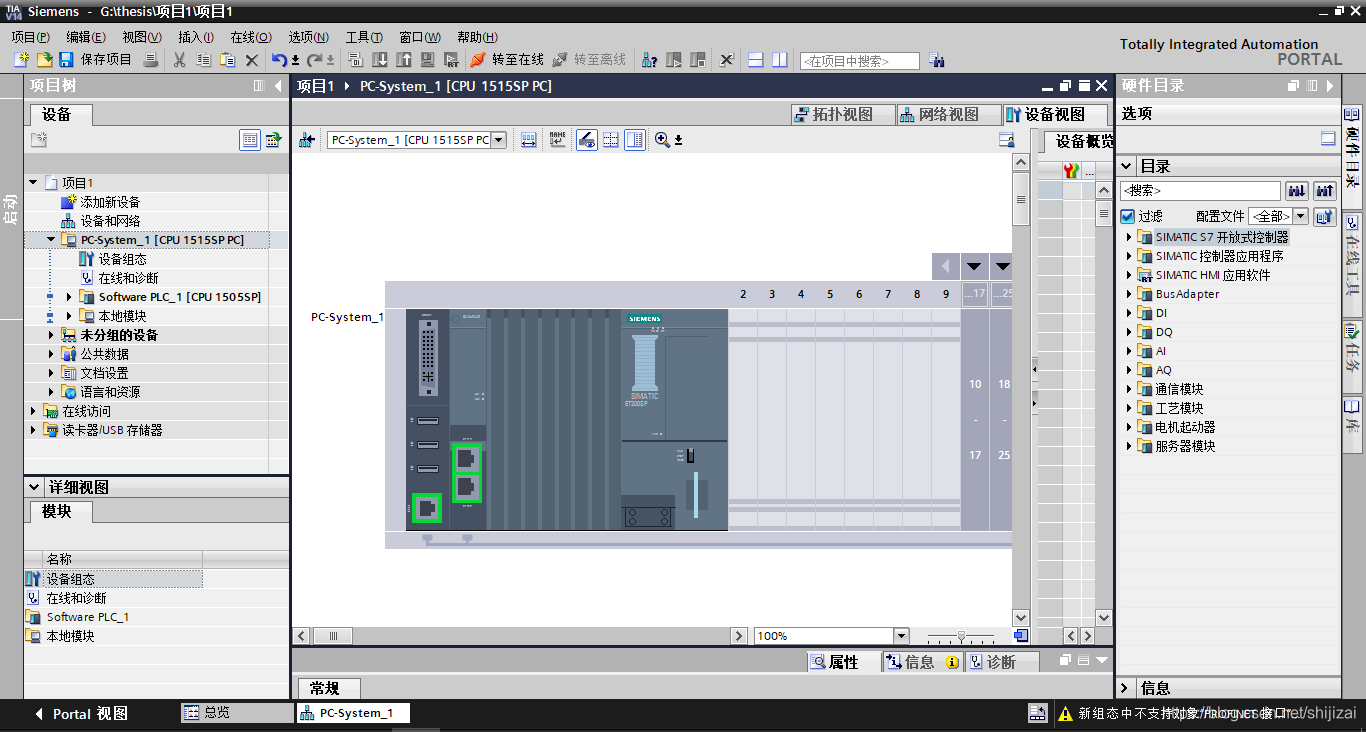
Task: Click the project search input field
Action: (x=859, y=61)
